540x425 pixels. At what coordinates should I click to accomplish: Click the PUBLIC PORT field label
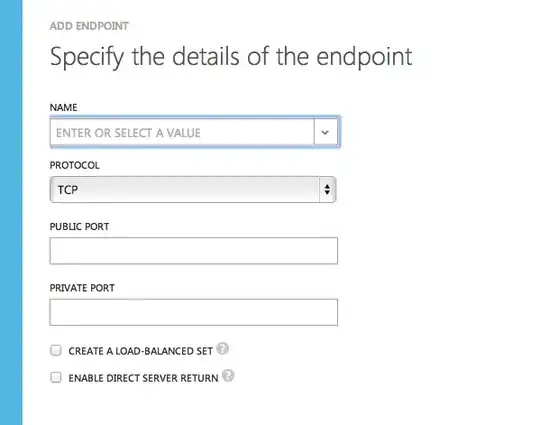point(80,227)
